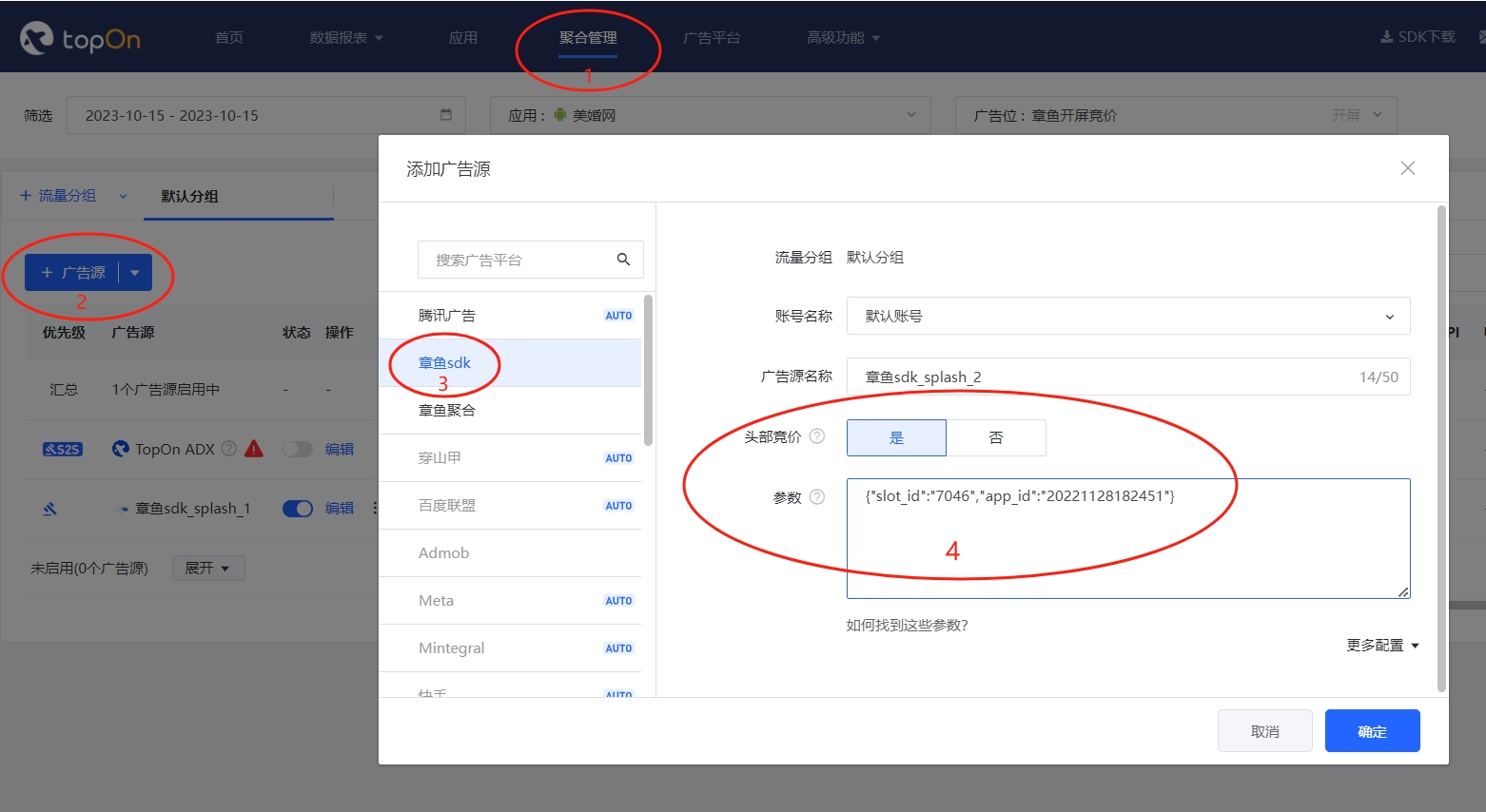Click + 广告源 button

(72, 273)
